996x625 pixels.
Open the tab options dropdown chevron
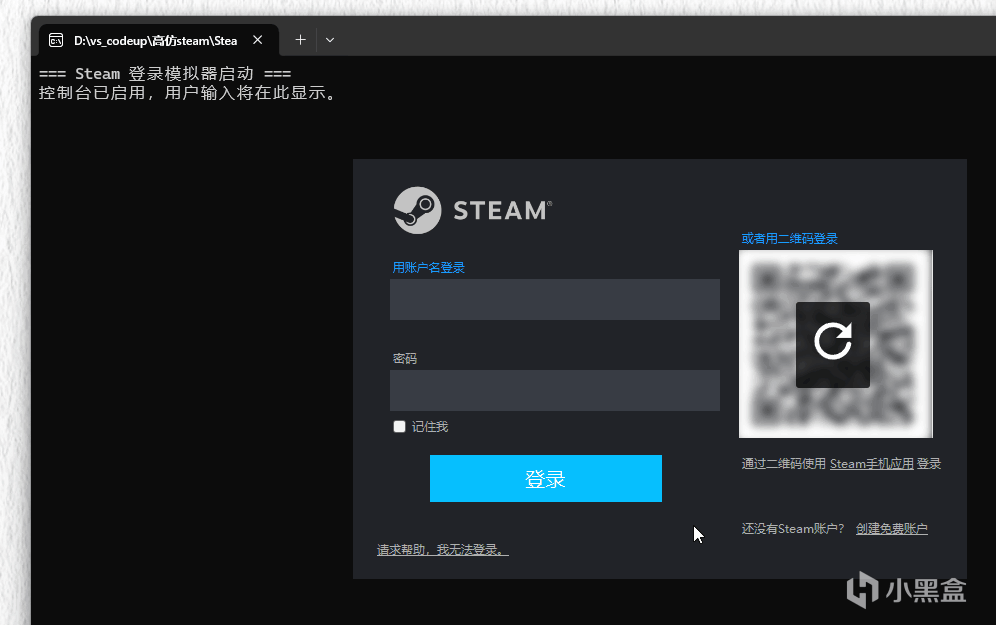point(329,39)
